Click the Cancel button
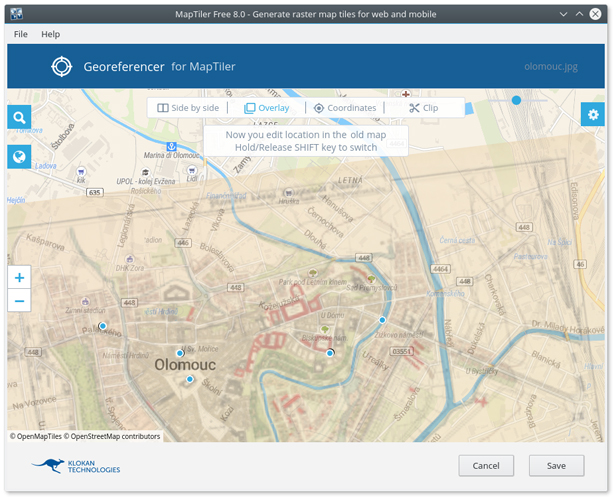The width and height of the screenshot is (616, 500). pyautogui.click(x=486, y=466)
